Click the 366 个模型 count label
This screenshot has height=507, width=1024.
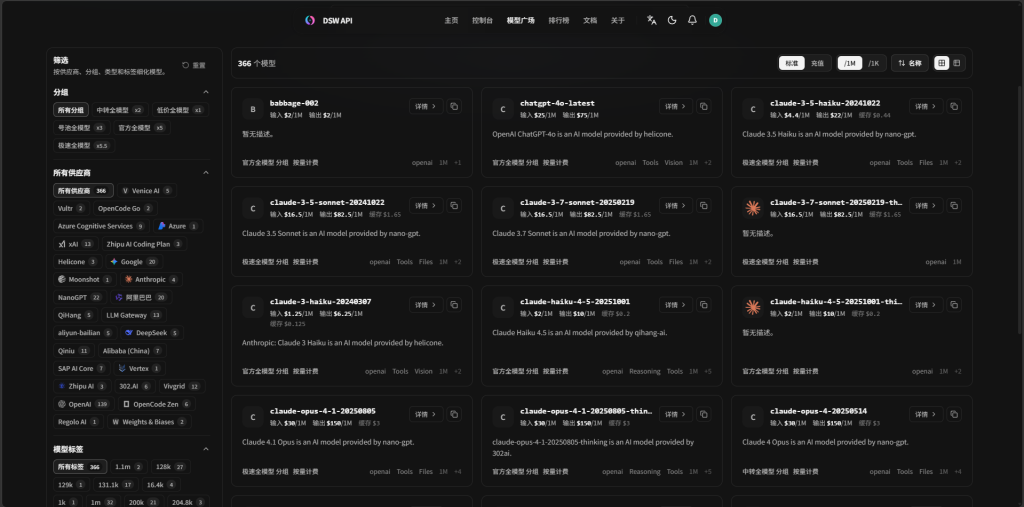pos(257,63)
